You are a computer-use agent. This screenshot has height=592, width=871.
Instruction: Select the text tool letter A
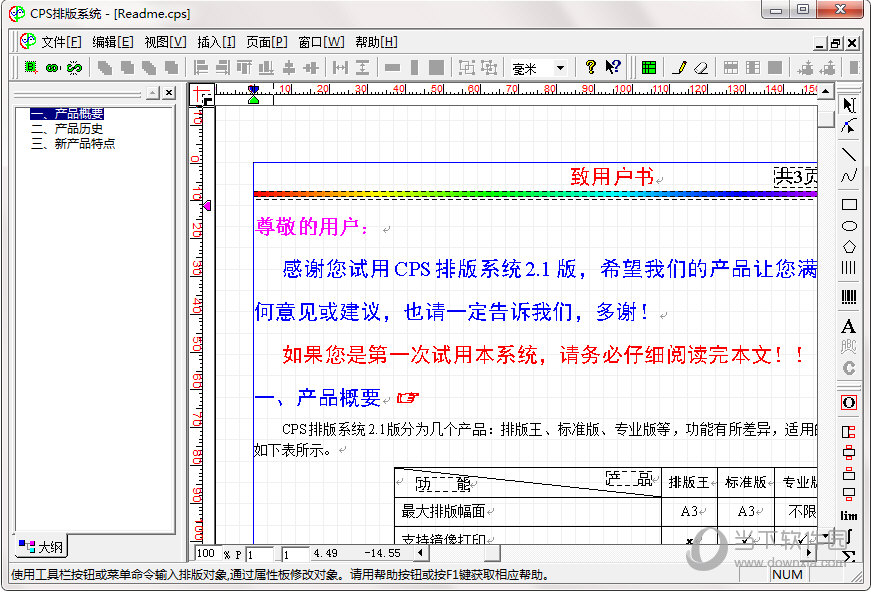pos(849,326)
